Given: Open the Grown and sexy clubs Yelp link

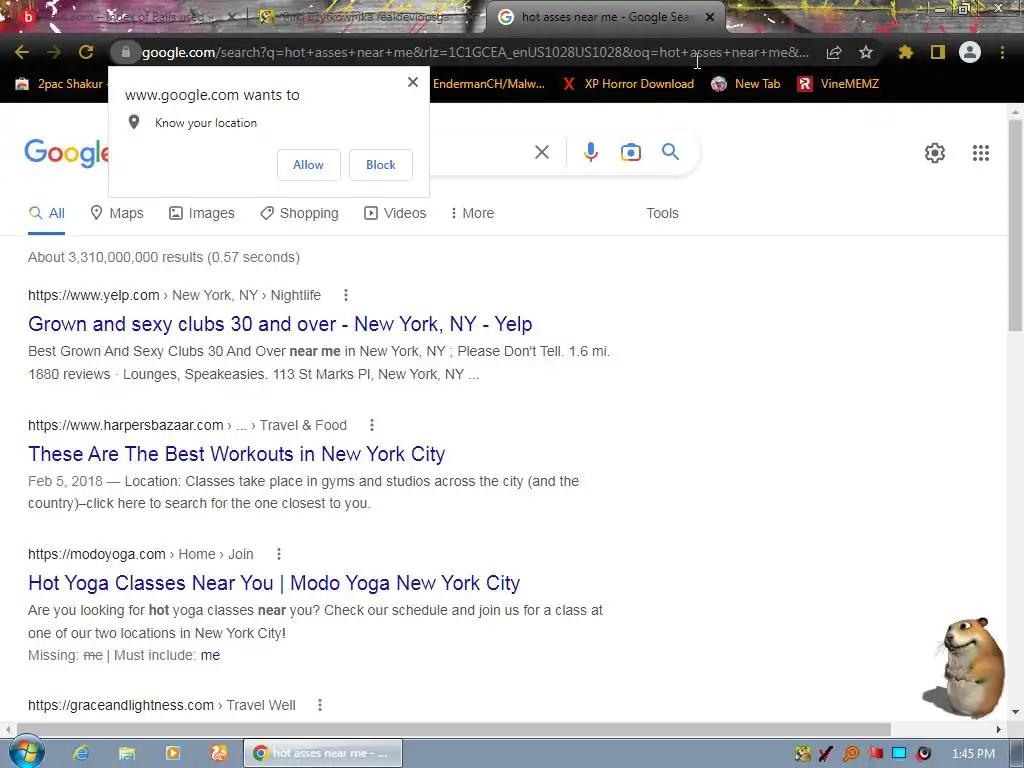Looking at the screenshot, I should point(280,324).
